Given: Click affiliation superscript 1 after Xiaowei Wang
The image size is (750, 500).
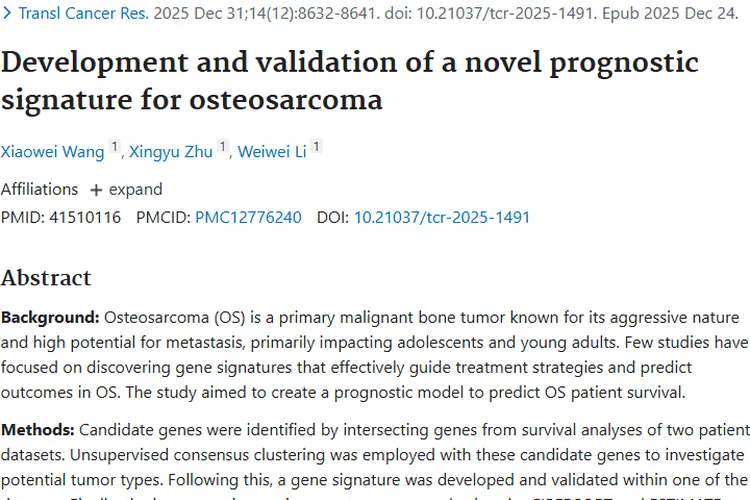Looking at the screenshot, I should [x=115, y=148].
